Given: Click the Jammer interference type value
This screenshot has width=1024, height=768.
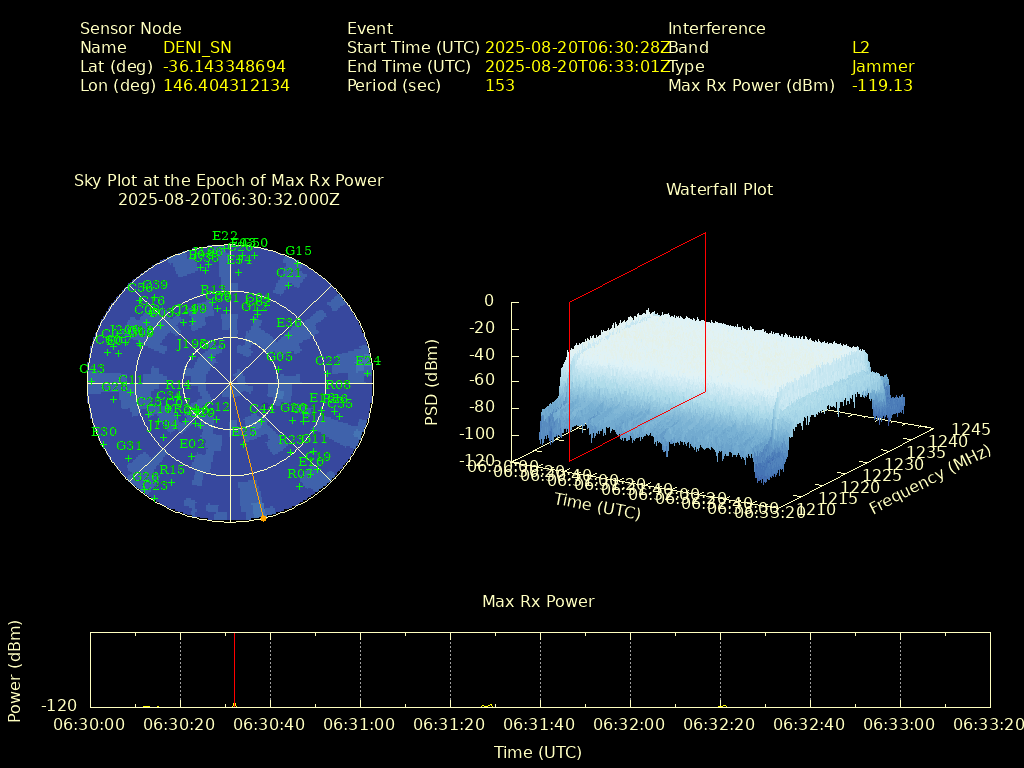Looking at the screenshot, I should [x=882, y=66].
